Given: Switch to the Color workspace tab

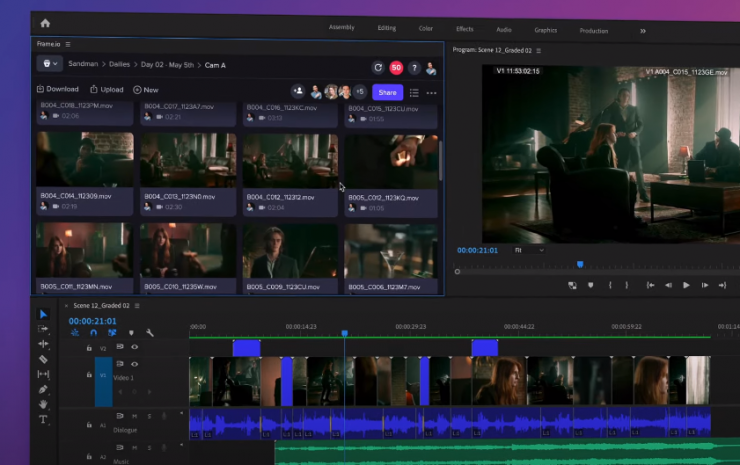Looking at the screenshot, I should point(426,29).
